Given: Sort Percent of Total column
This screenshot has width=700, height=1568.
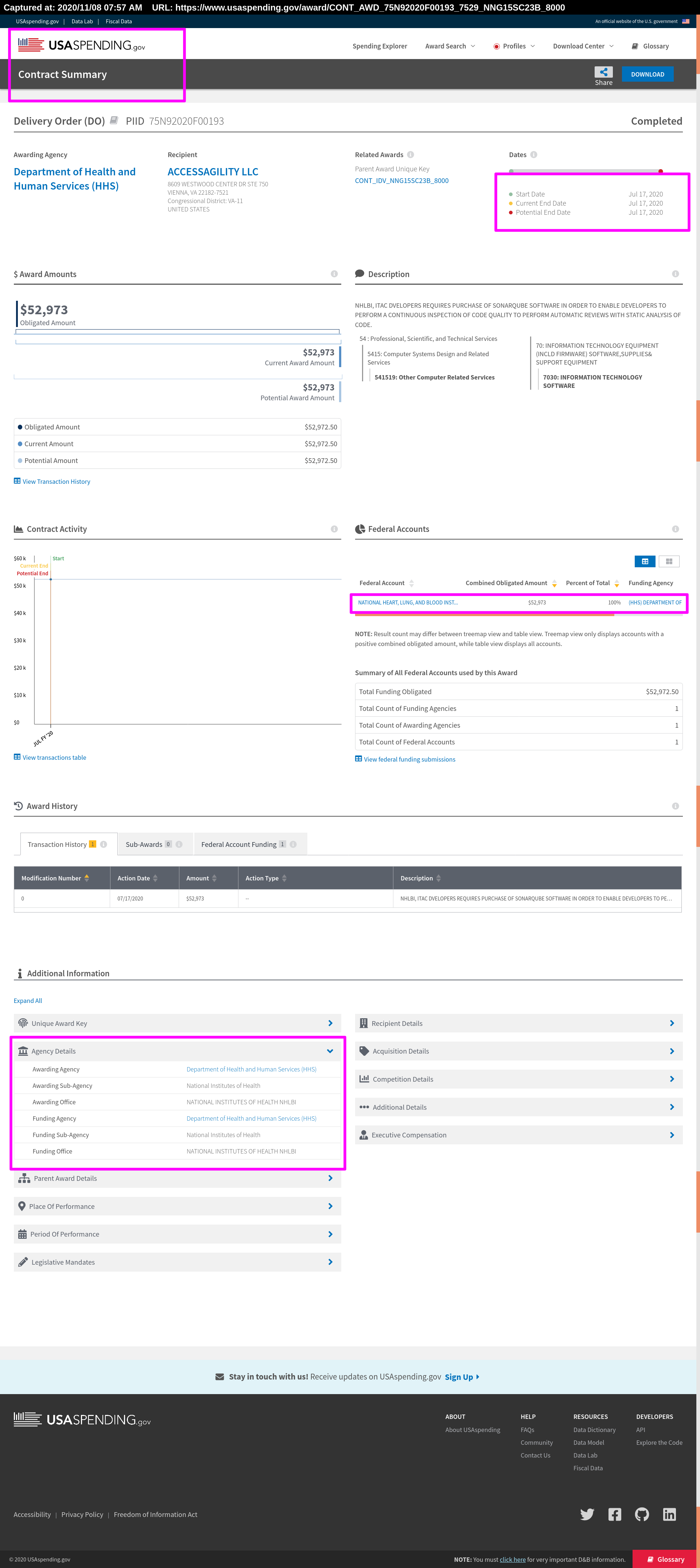Looking at the screenshot, I should [617, 583].
